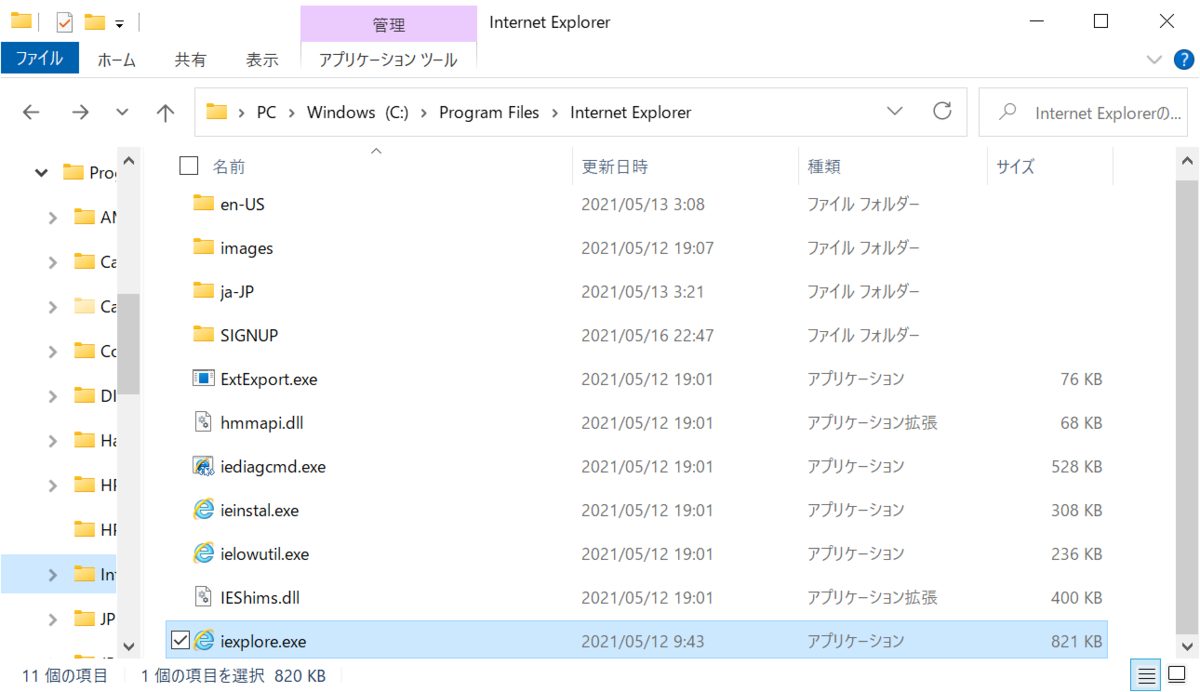This screenshot has height=692, width=1200.
Task: Expand the Int tree node
Action: [53, 575]
